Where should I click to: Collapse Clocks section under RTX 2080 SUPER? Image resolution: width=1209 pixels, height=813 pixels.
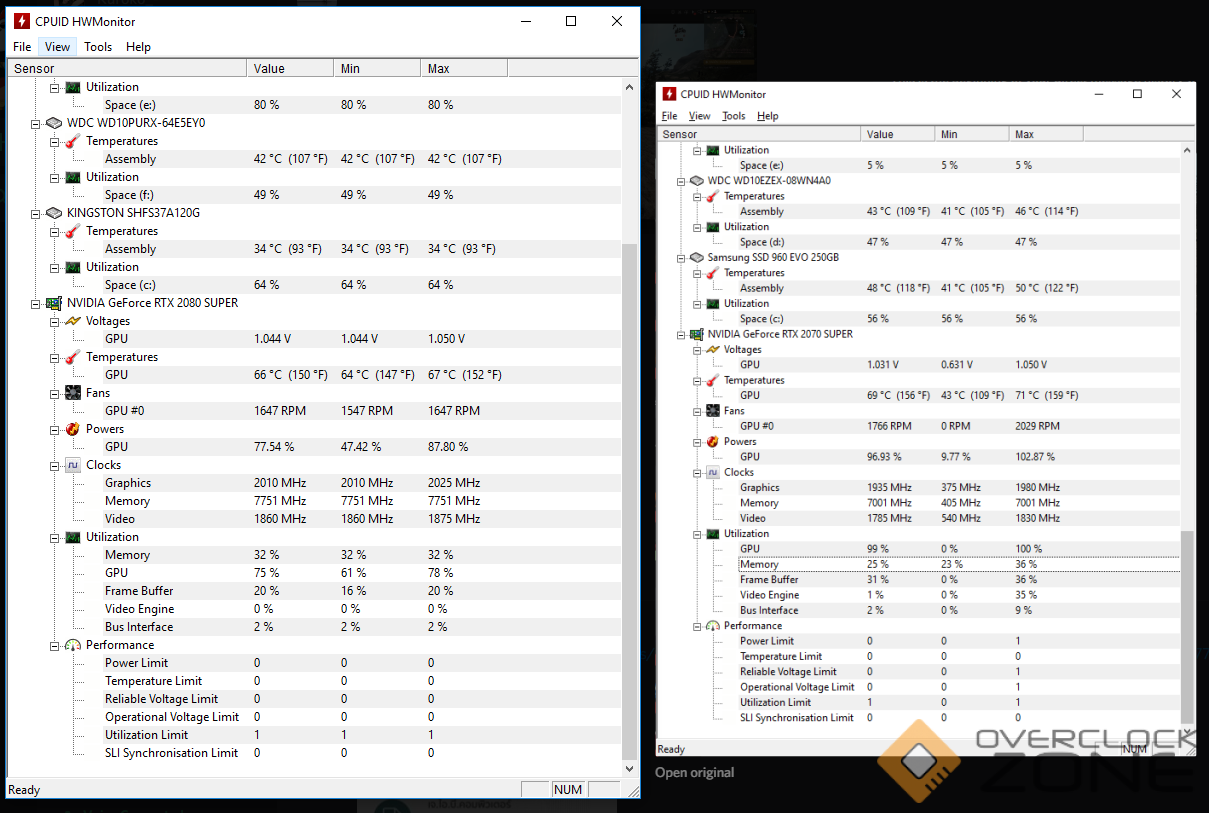tap(55, 465)
